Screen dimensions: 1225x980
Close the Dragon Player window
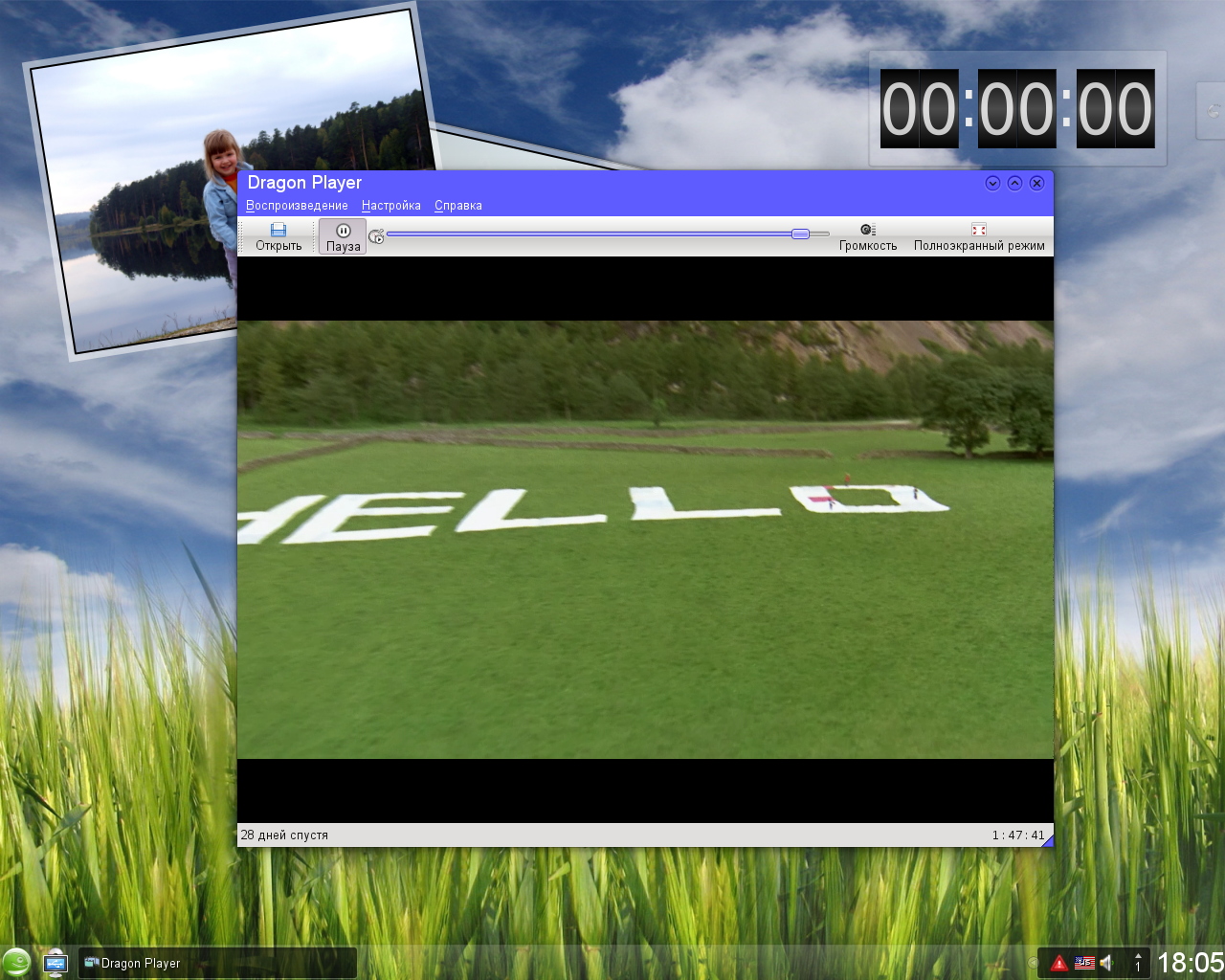click(1036, 183)
